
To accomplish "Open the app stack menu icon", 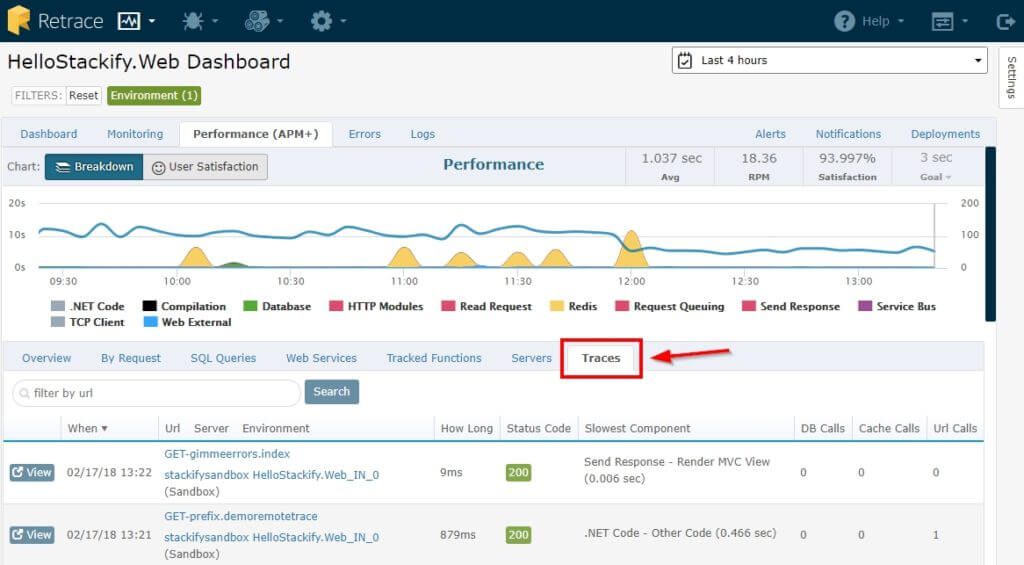I will tap(257, 21).
